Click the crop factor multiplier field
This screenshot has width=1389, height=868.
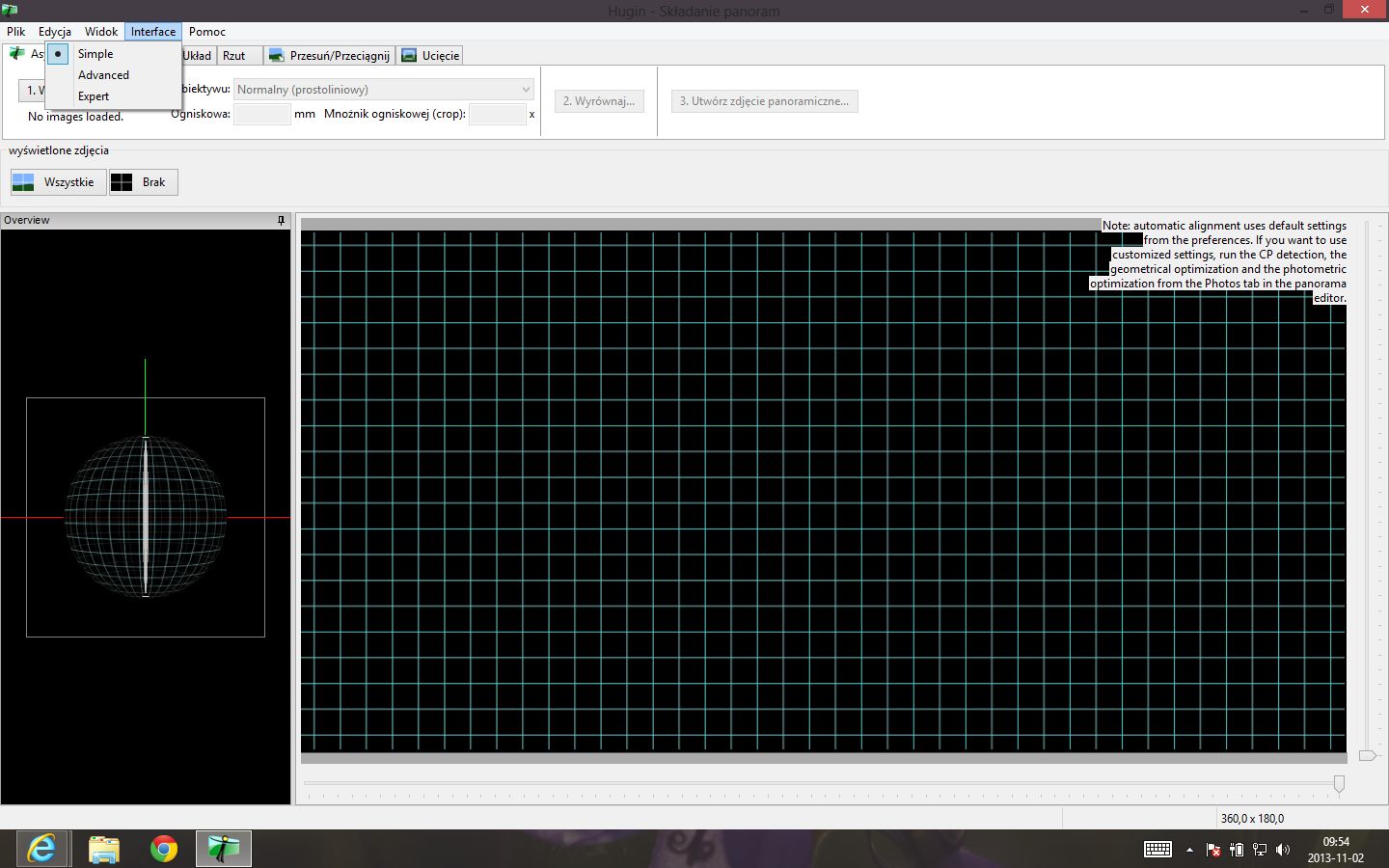(x=498, y=114)
